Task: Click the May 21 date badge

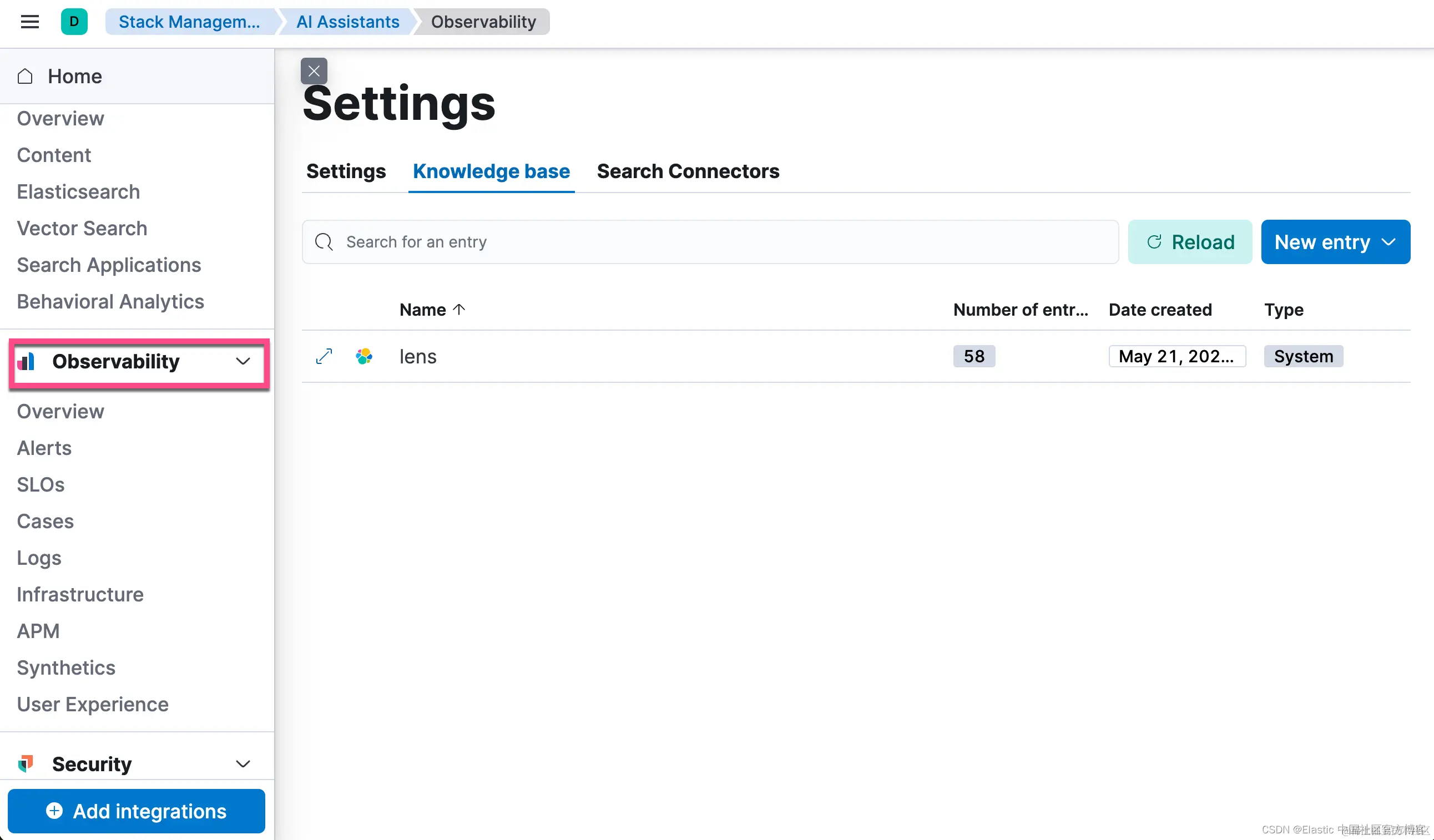Action: pos(1178,356)
